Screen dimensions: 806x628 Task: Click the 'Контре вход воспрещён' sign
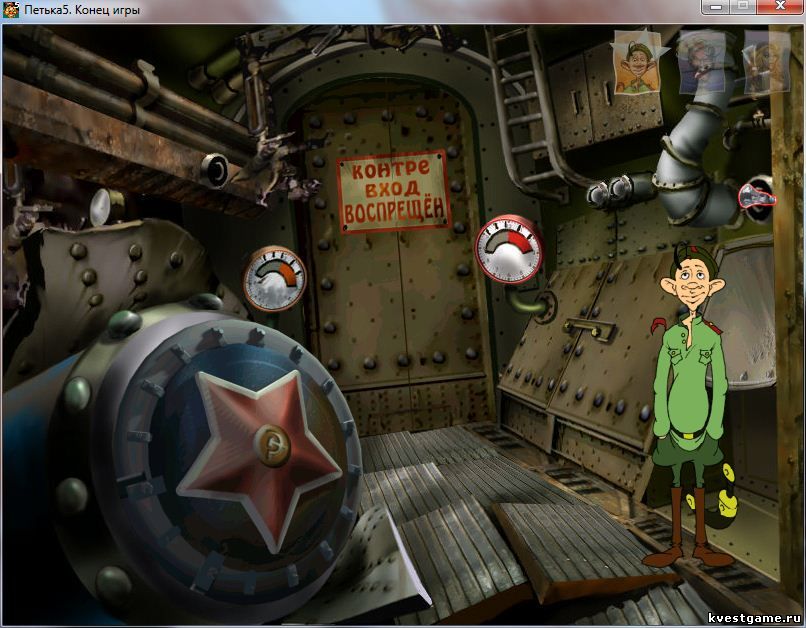click(393, 191)
